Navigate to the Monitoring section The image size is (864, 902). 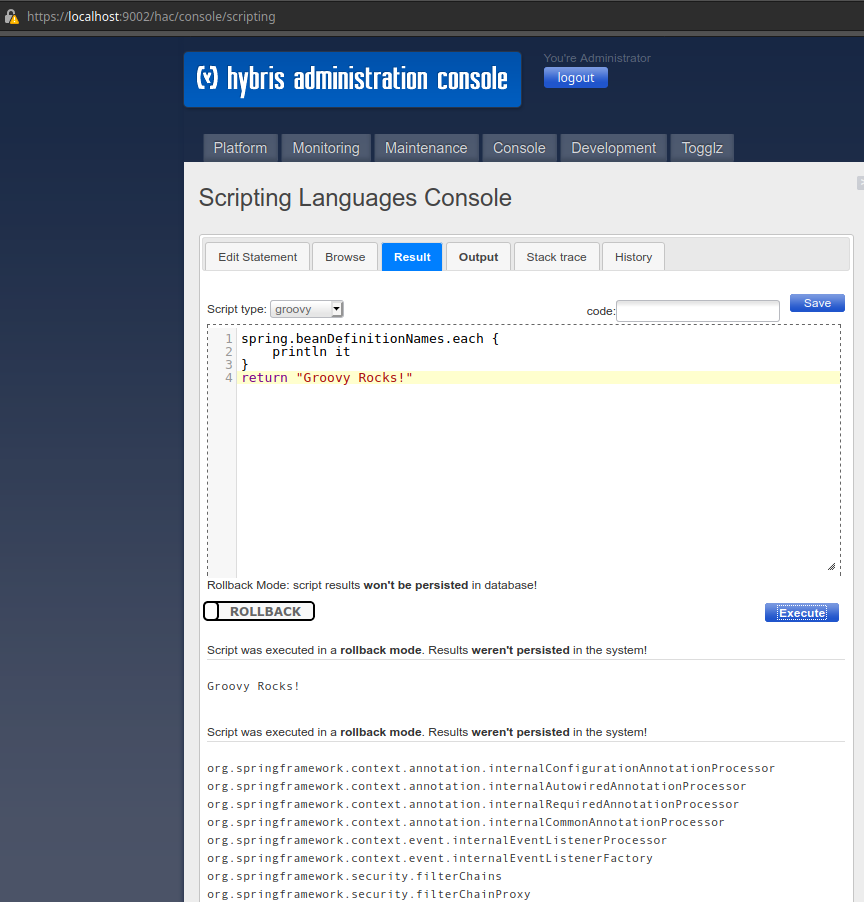coord(325,147)
